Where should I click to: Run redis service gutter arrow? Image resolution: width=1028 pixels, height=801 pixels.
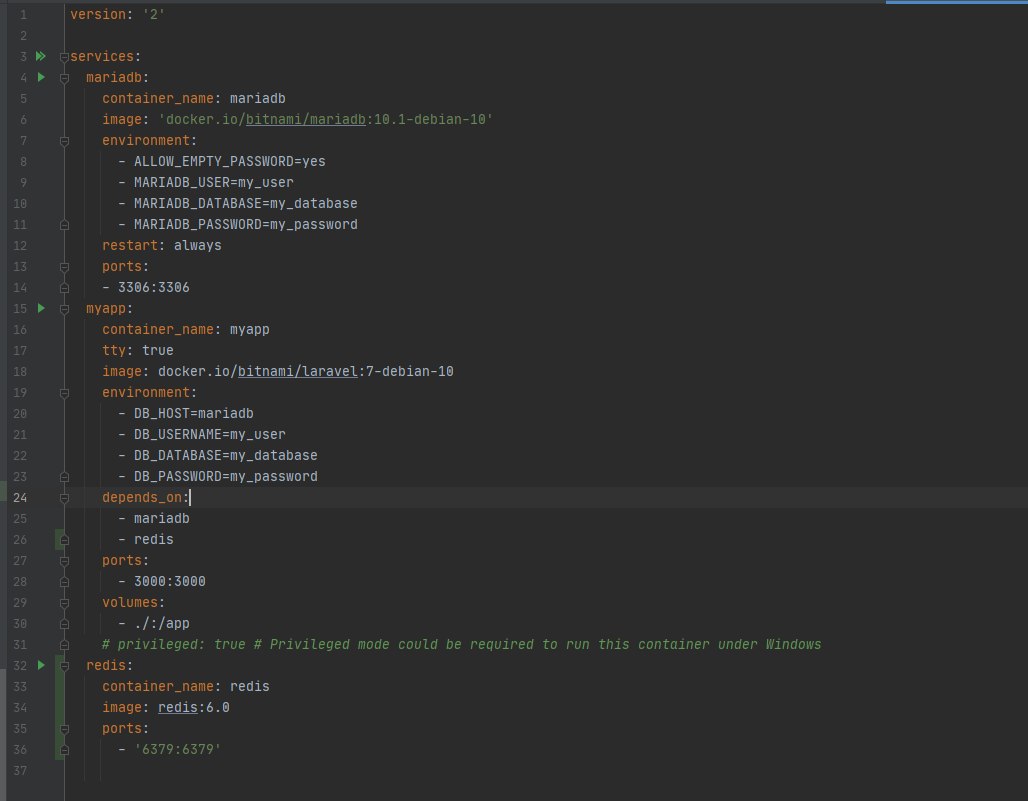pyautogui.click(x=41, y=665)
